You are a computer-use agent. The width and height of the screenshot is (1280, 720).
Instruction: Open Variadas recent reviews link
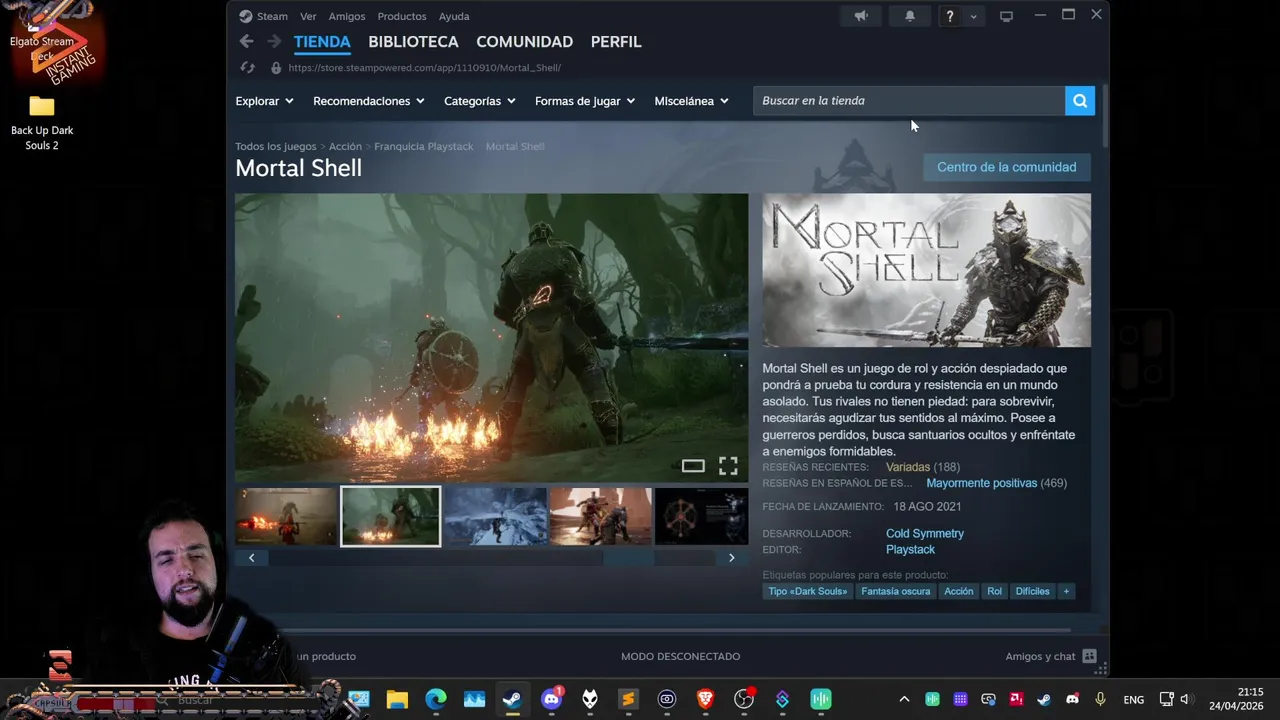pos(908,467)
